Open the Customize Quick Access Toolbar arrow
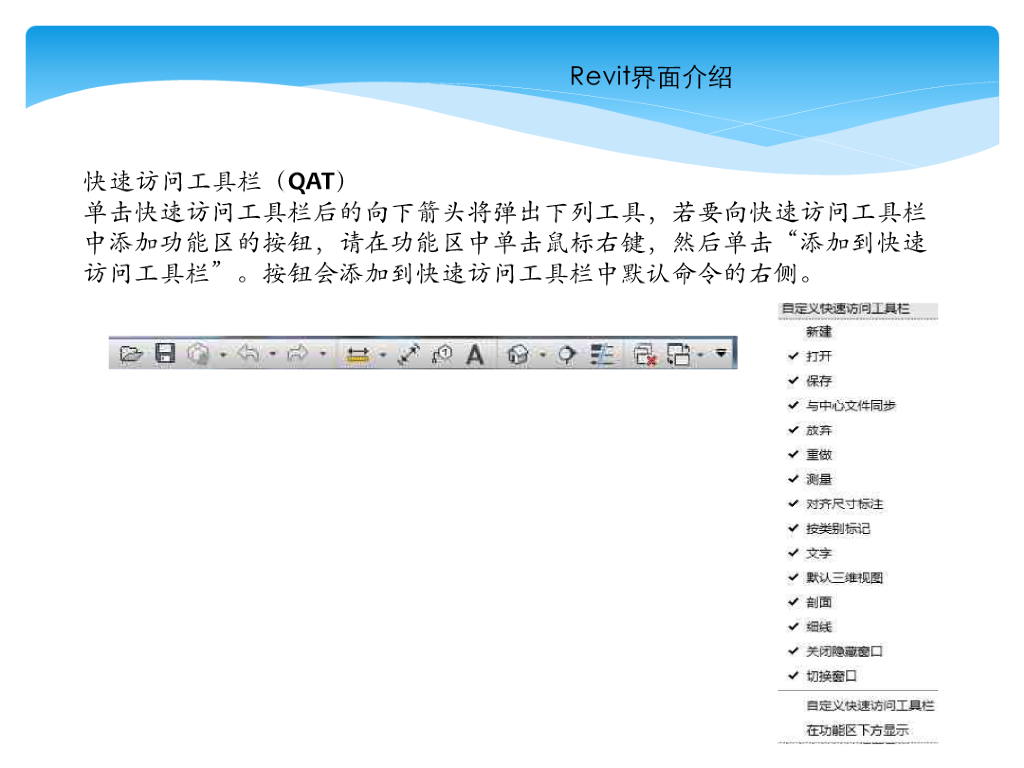This screenshot has width=1024, height=768. [x=721, y=353]
